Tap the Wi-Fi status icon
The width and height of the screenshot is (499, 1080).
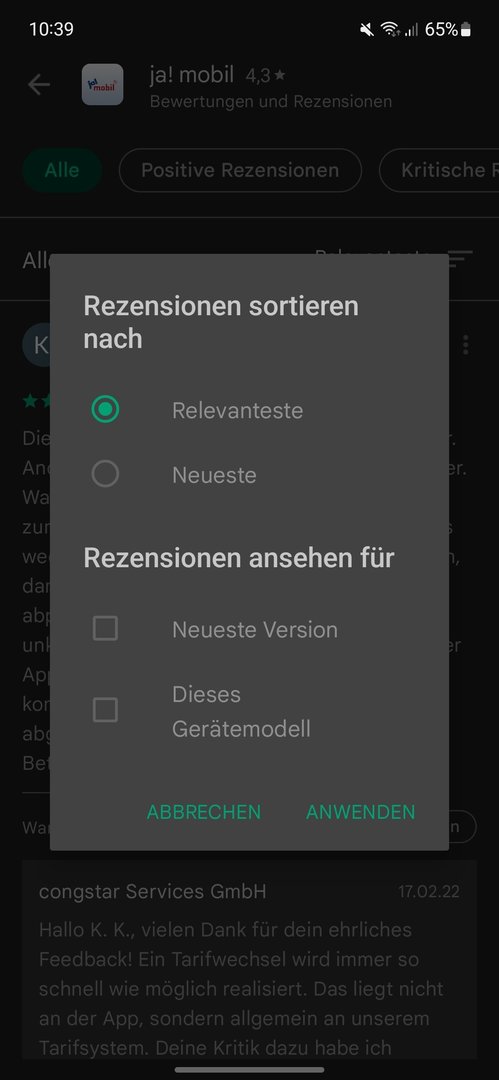[x=390, y=30]
